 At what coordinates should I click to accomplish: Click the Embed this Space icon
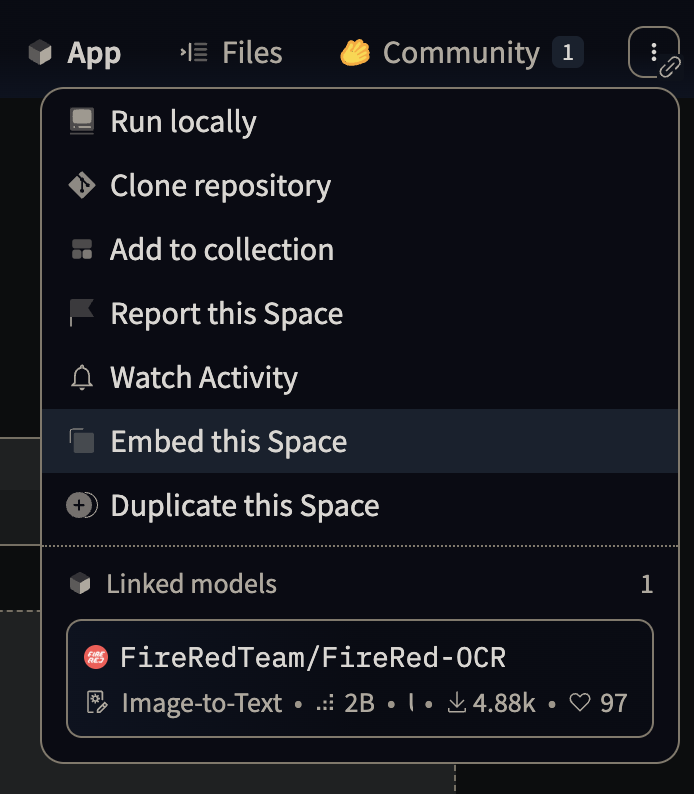click(82, 442)
